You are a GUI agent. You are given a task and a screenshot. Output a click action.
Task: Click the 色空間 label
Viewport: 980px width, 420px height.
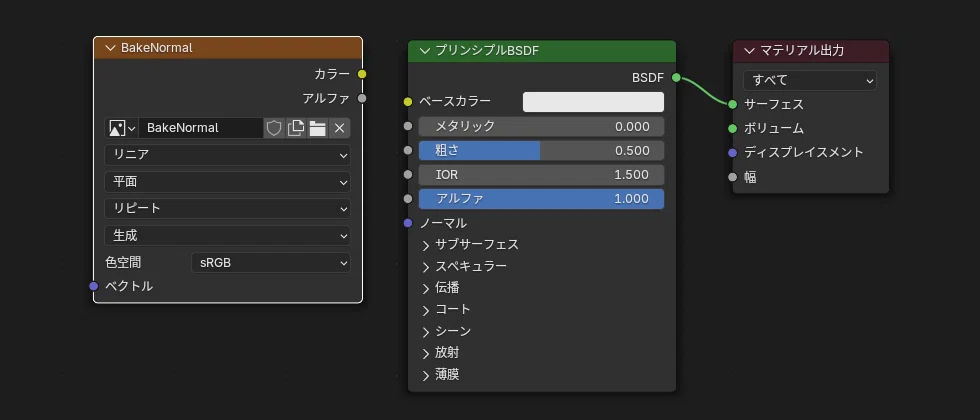click(x=123, y=263)
